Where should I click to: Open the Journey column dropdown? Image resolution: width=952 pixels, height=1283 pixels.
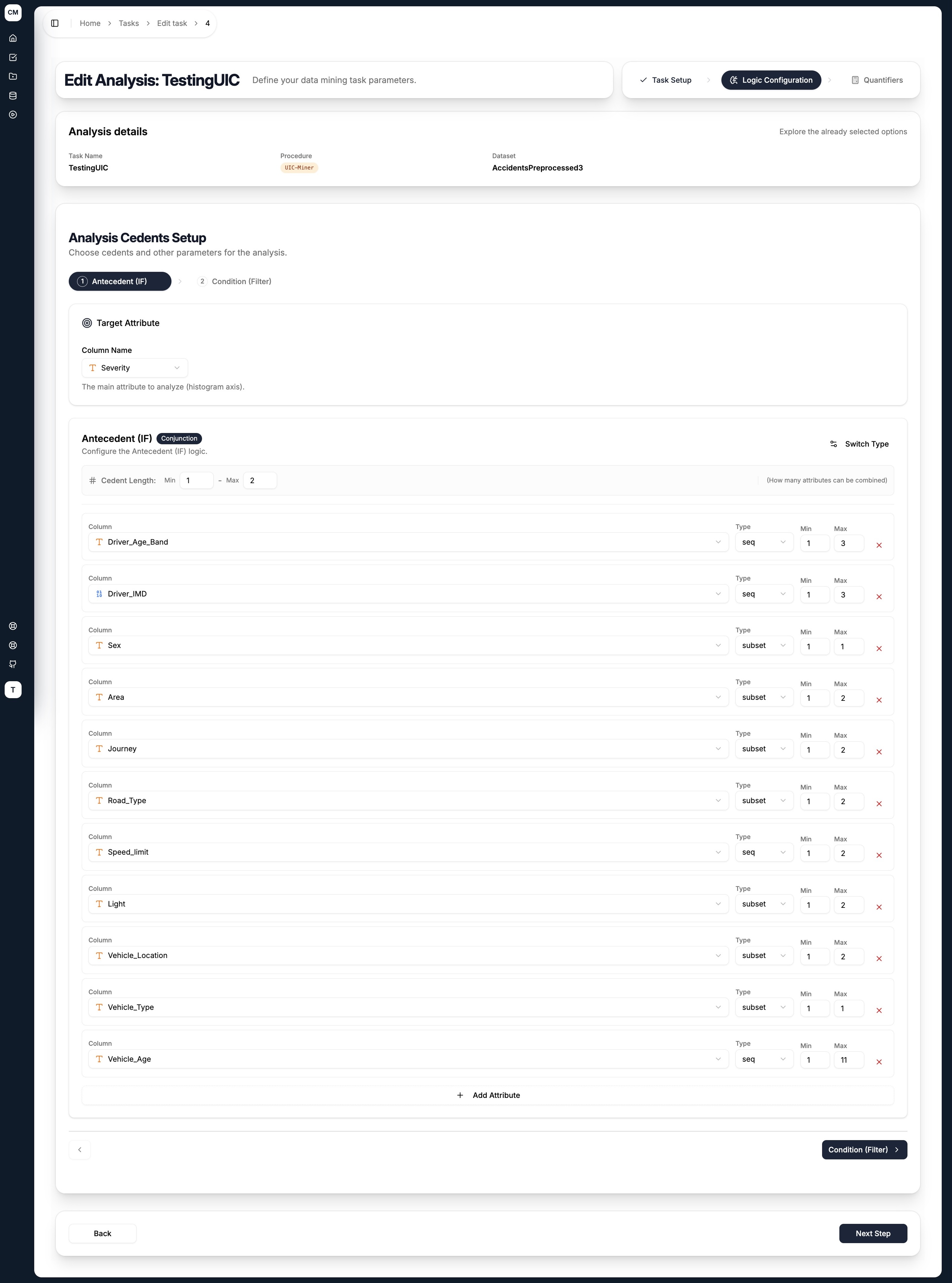click(408, 749)
